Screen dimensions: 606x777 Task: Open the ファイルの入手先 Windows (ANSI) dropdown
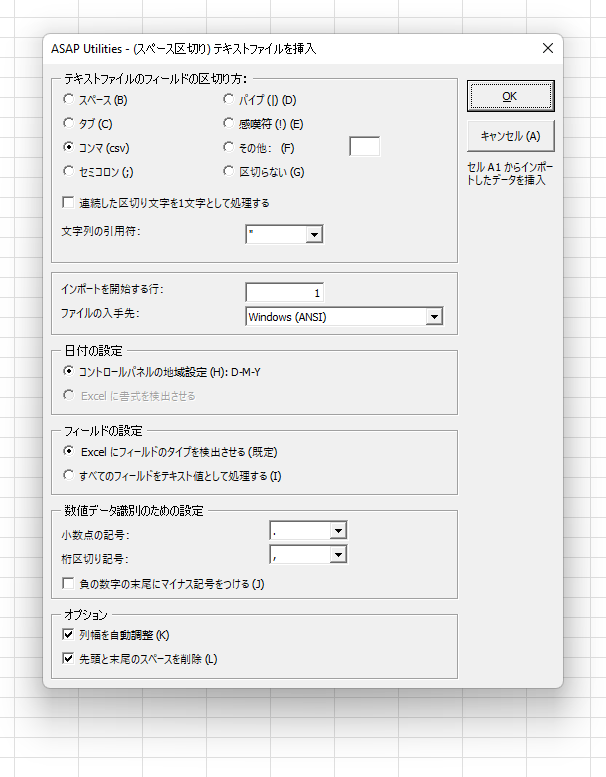(x=434, y=317)
